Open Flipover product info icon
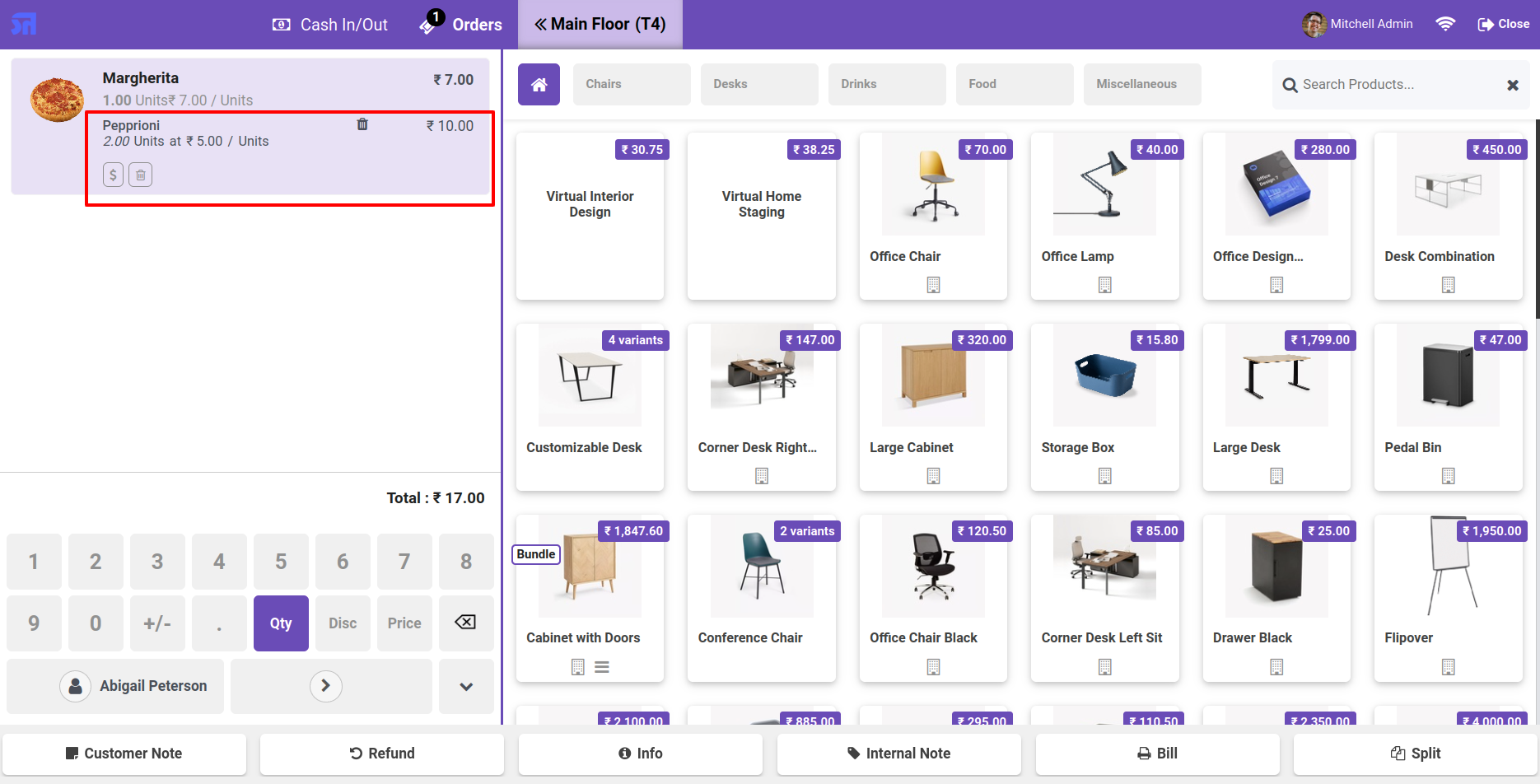Image resolution: width=1540 pixels, height=784 pixels. 1449,667
